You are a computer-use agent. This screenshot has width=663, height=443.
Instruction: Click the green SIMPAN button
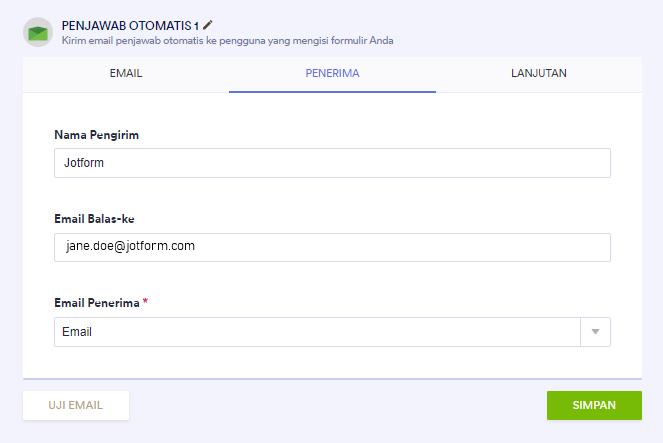point(594,405)
